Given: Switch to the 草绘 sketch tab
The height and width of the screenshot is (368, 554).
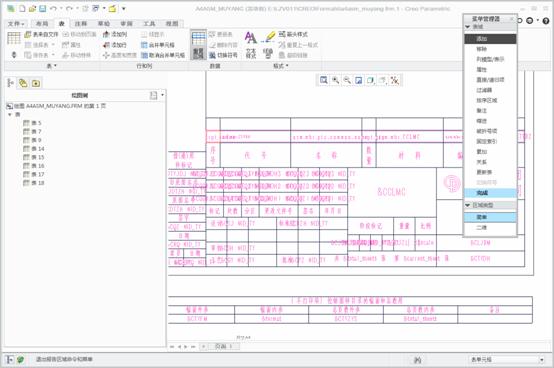Looking at the screenshot, I should pos(104,24).
